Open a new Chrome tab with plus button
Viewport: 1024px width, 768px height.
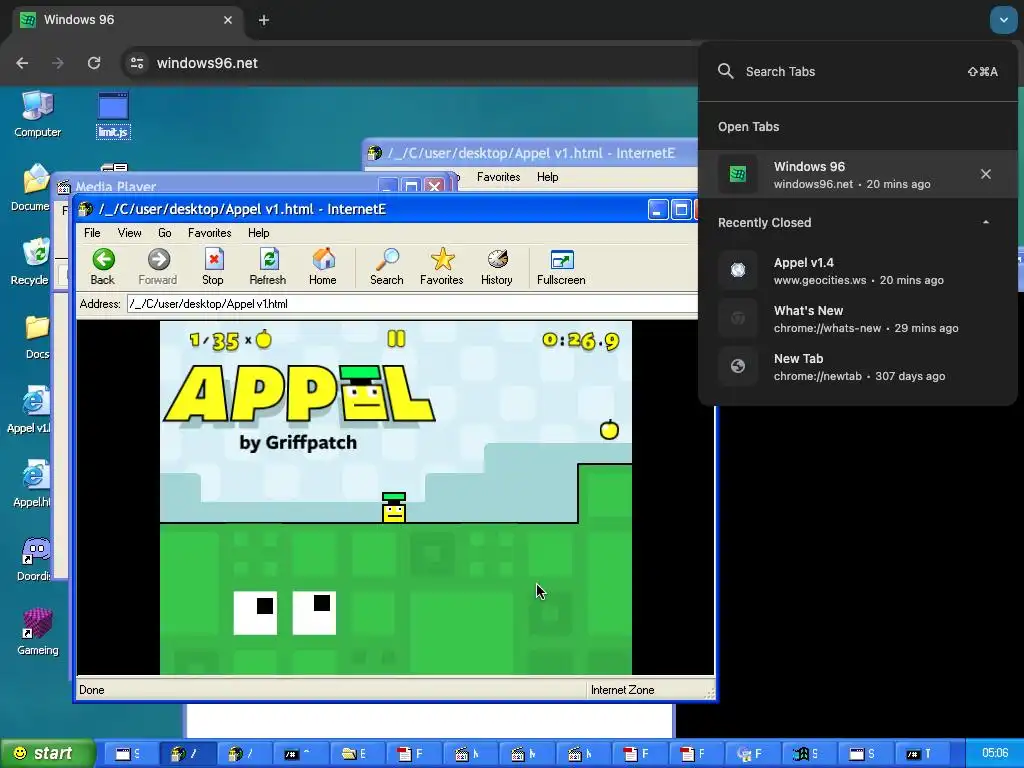click(x=264, y=20)
